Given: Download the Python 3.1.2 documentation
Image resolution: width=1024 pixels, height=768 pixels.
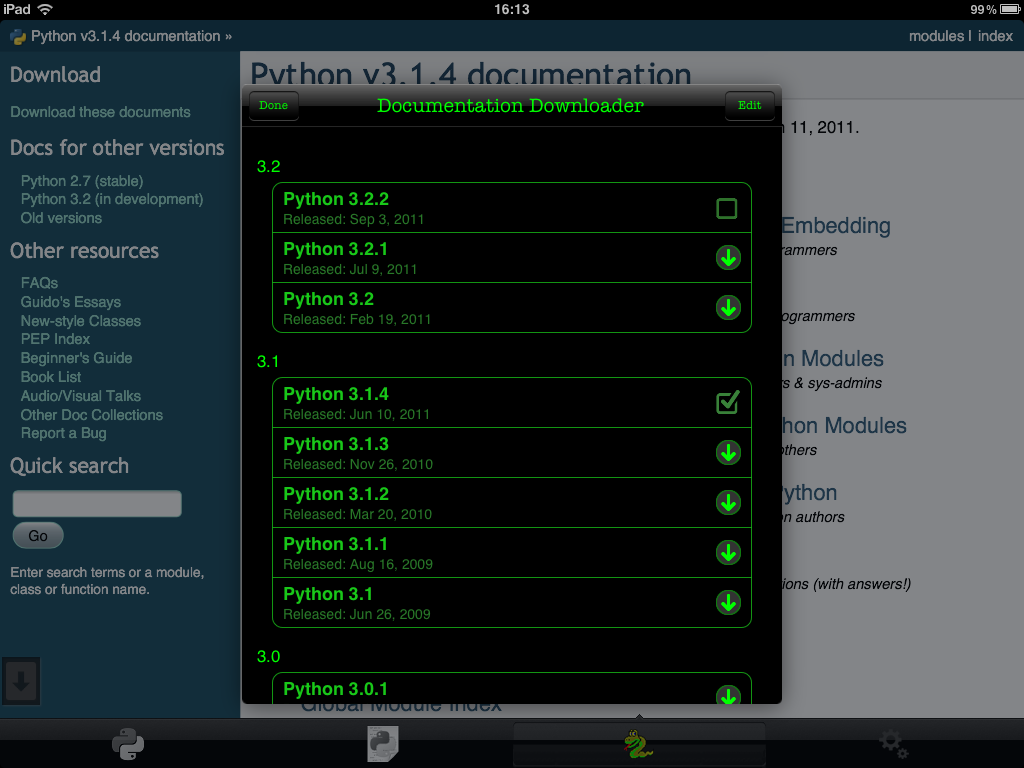Looking at the screenshot, I should (728, 503).
